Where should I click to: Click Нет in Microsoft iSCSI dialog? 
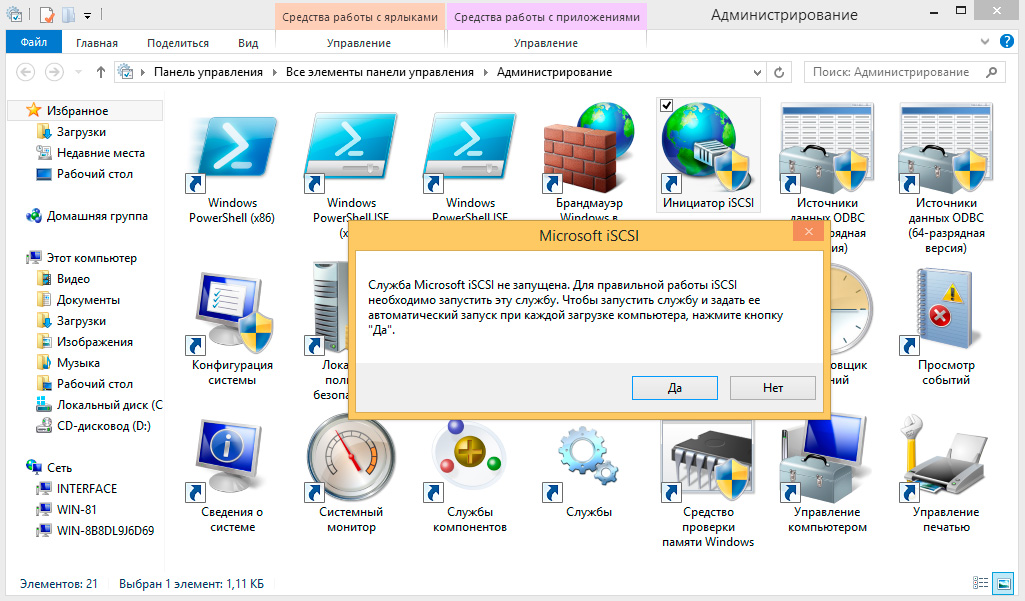pyautogui.click(x=773, y=388)
